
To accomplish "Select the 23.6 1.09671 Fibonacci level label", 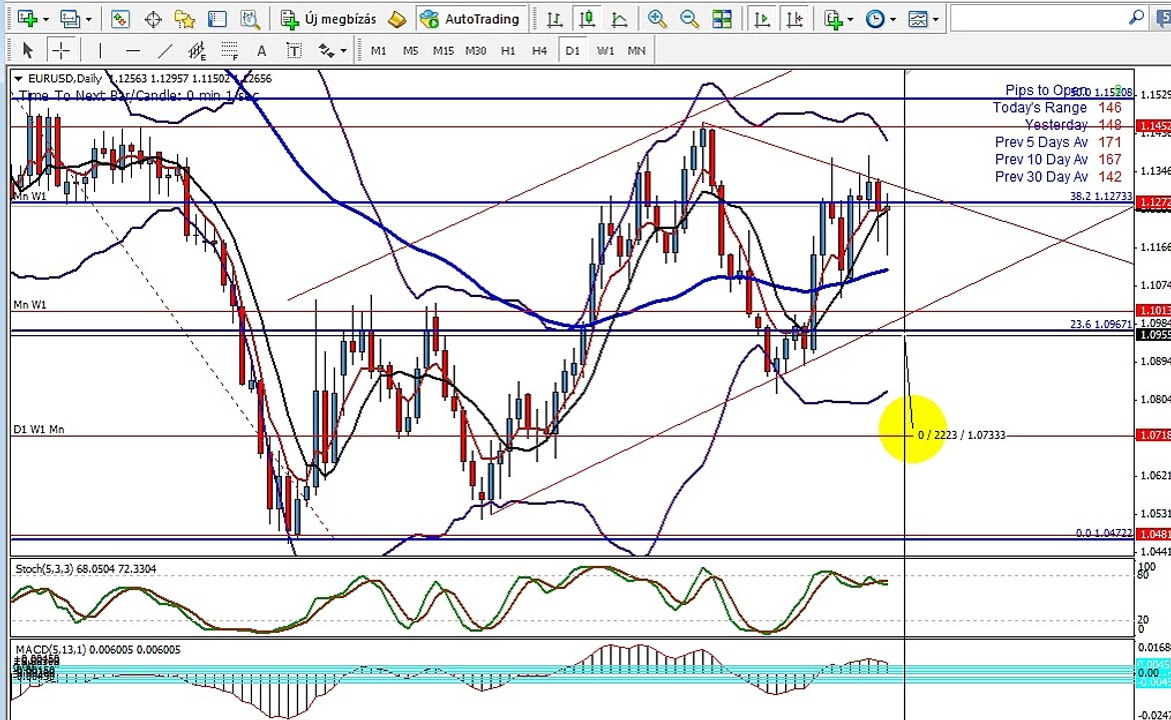I will [1101, 324].
